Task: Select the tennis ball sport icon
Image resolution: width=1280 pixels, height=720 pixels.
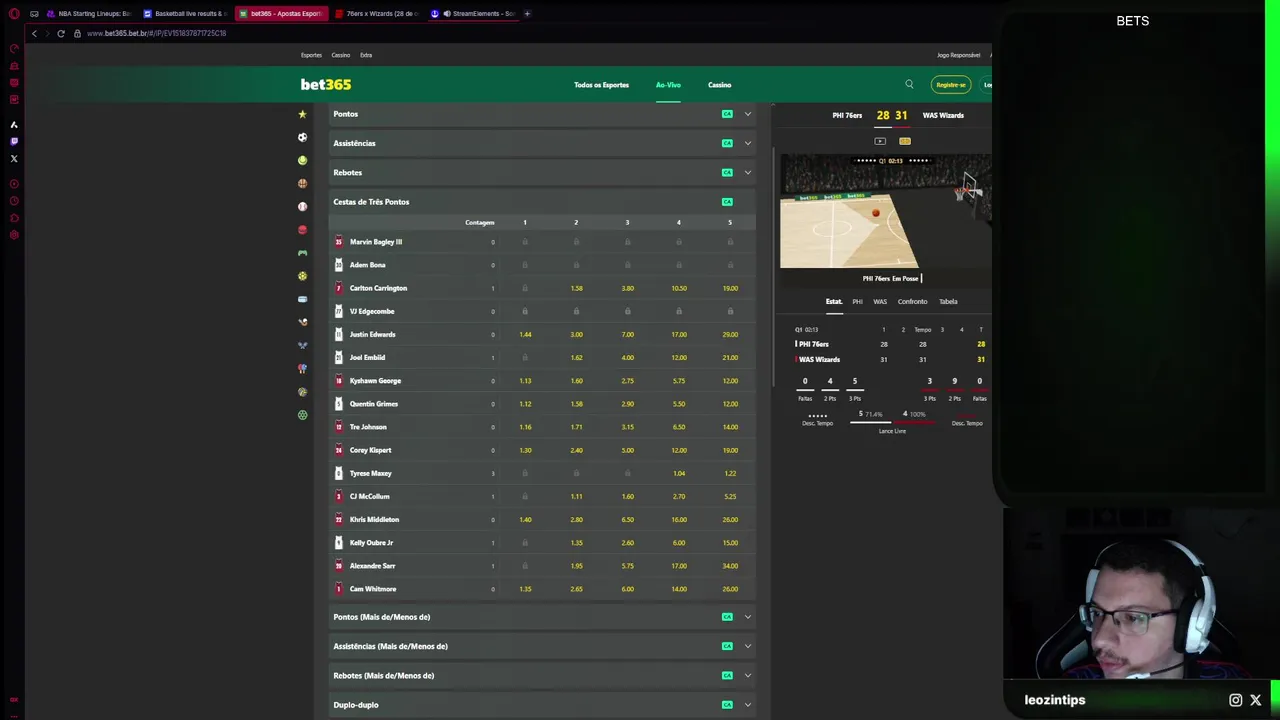Action: [x=302, y=160]
